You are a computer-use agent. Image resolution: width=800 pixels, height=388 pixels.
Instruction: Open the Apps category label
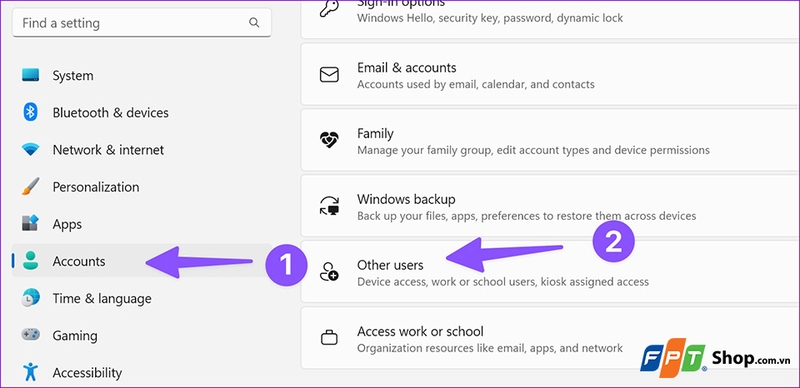coord(67,224)
